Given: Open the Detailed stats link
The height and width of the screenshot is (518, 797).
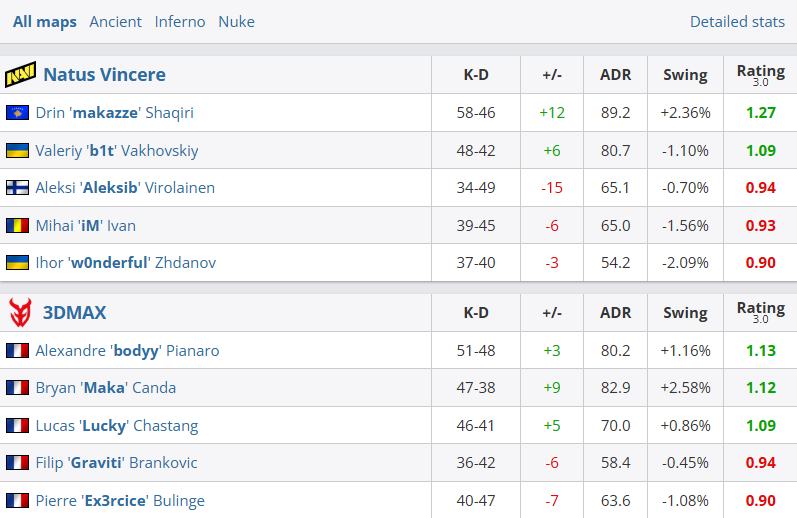Looking at the screenshot, I should click(737, 22).
